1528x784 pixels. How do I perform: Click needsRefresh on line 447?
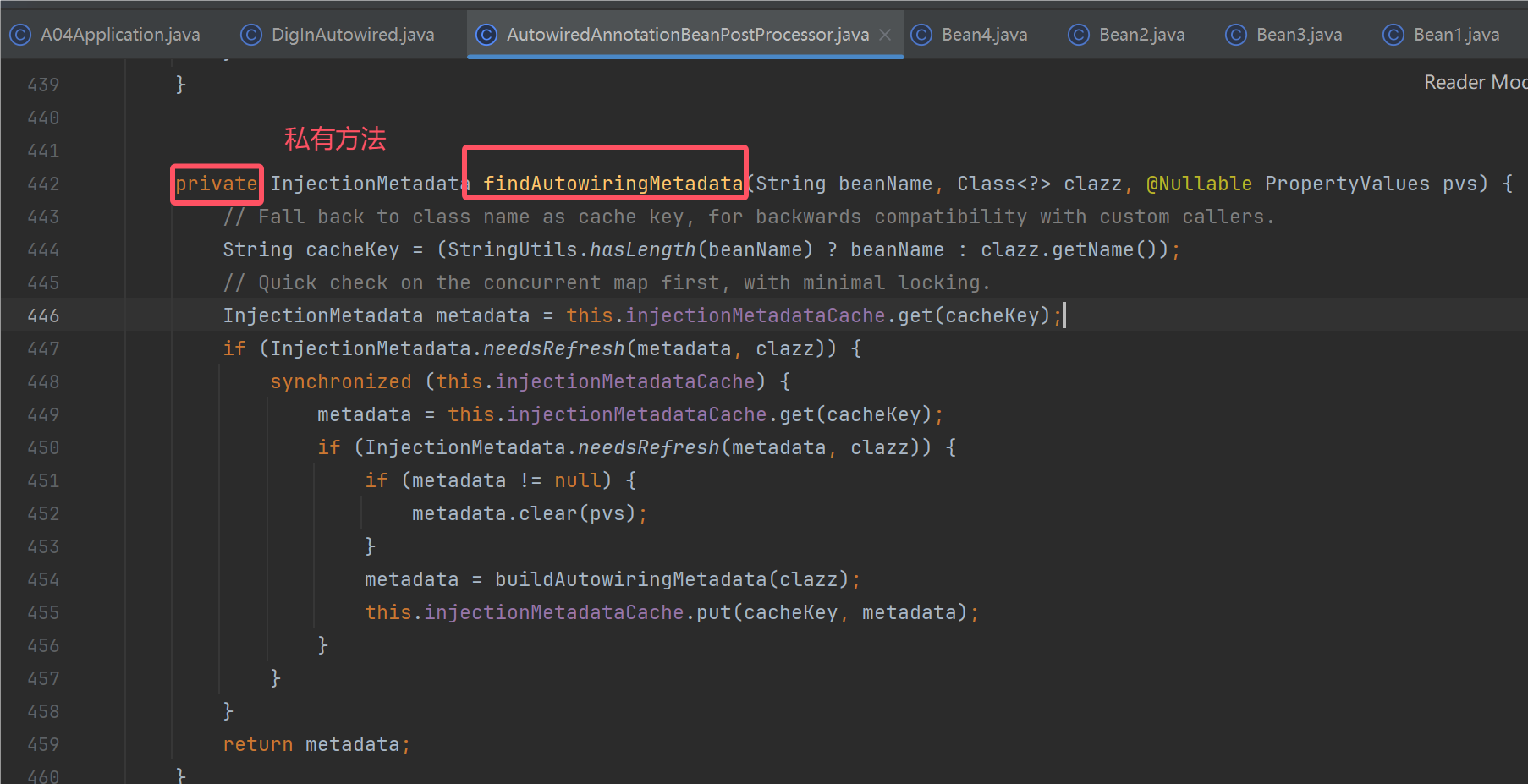coord(553,349)
